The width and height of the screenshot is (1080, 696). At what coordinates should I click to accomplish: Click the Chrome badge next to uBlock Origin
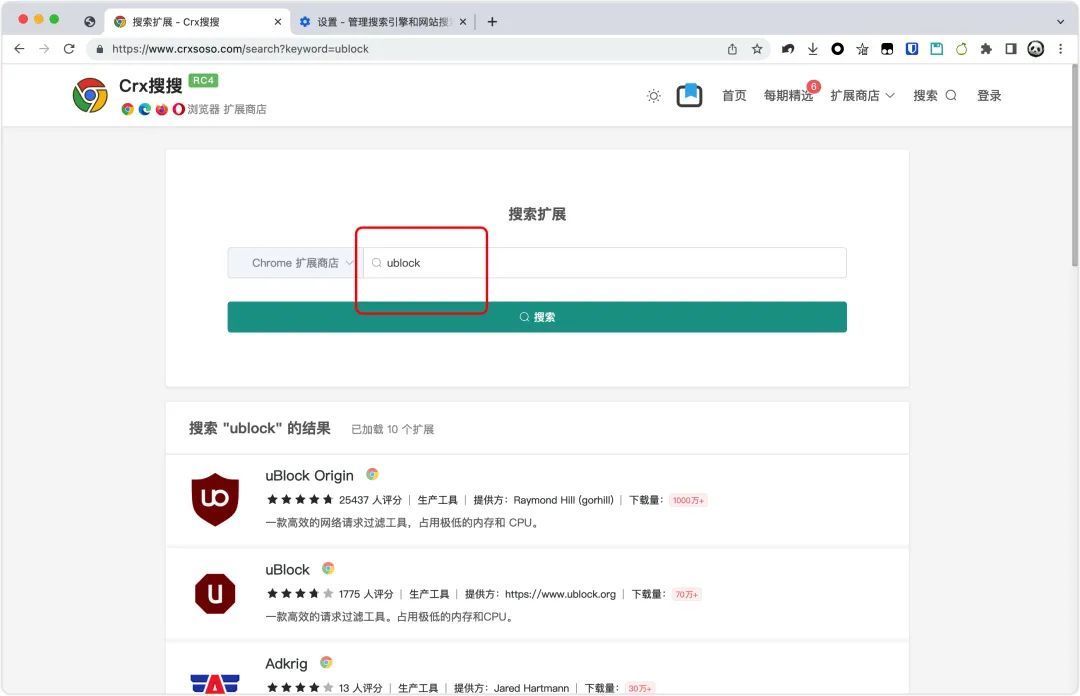[x=372, y=474]
